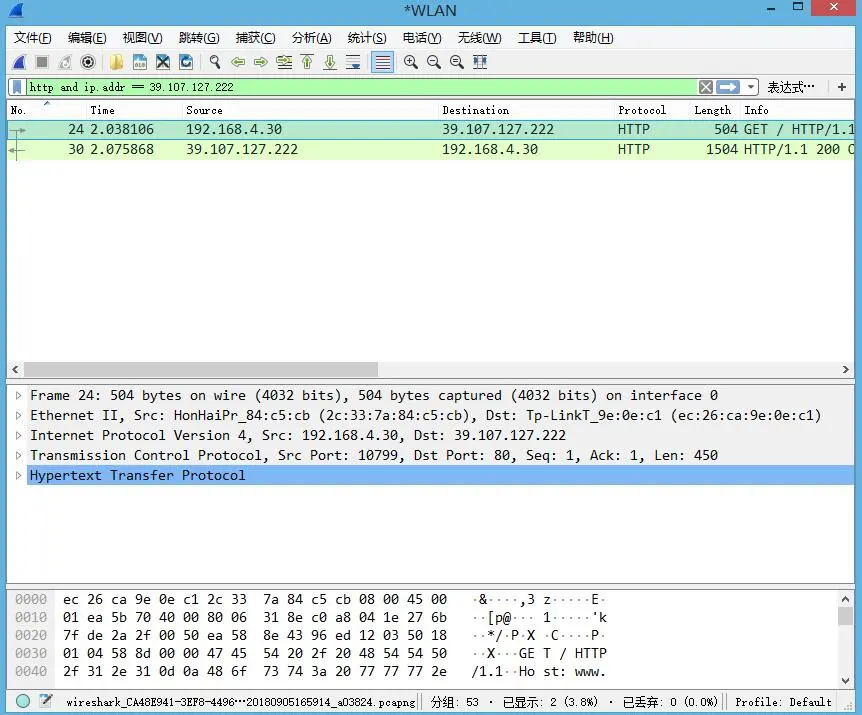Restart the current capture

click(x=65, y=62)
